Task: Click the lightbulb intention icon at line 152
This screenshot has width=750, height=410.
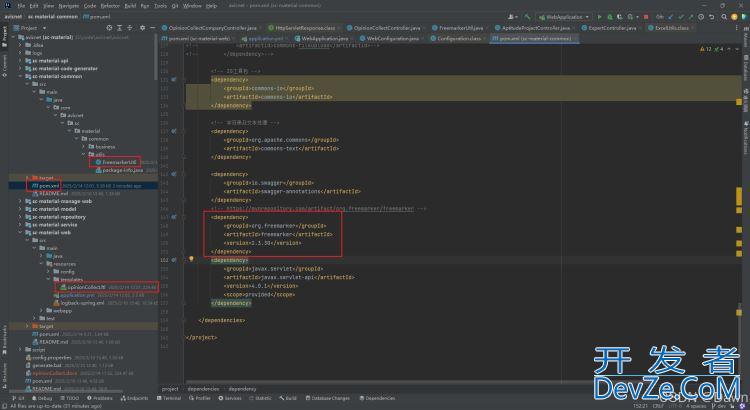Action: click(x=191, y=259)
